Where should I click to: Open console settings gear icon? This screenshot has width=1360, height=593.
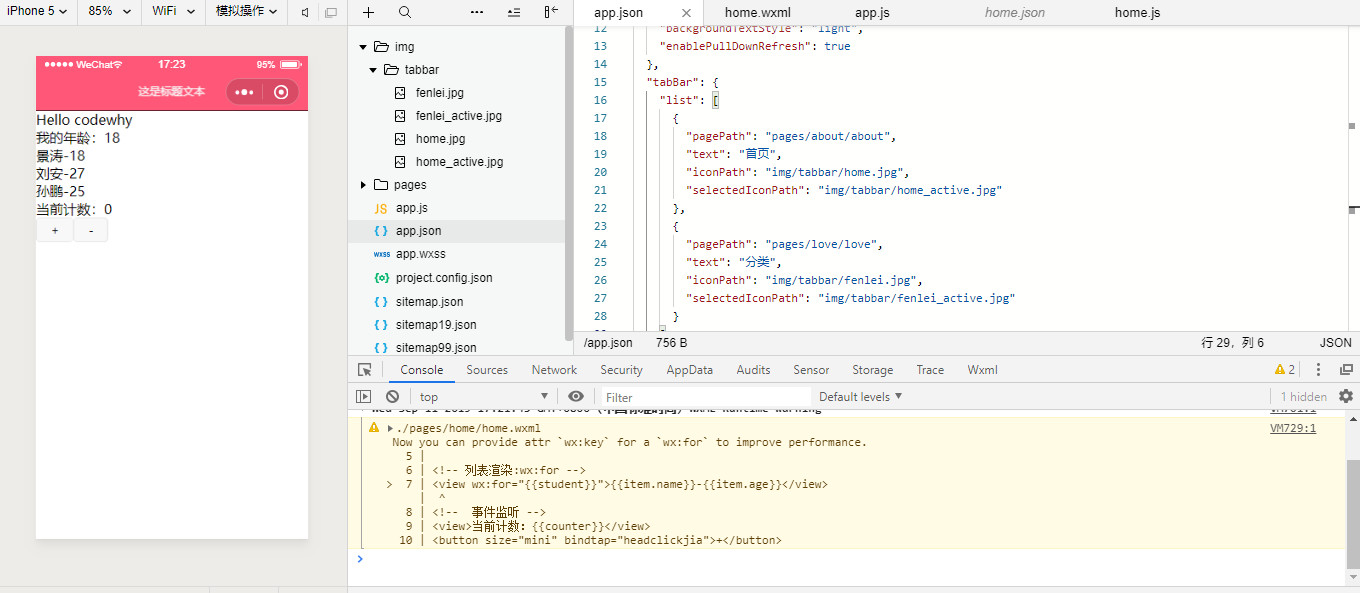tap(1346, 397)
